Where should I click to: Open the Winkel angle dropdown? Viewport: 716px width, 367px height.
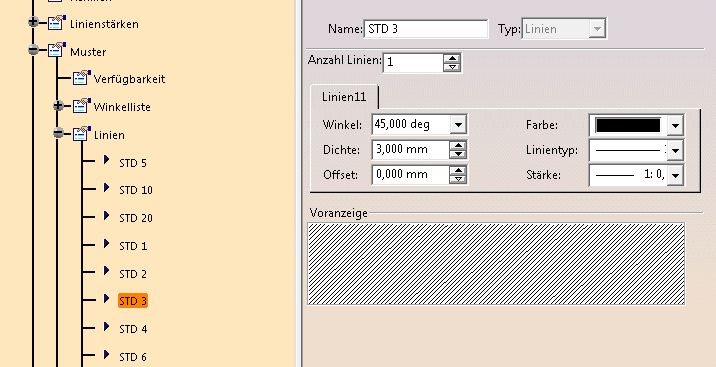click(x=458, y=125)
